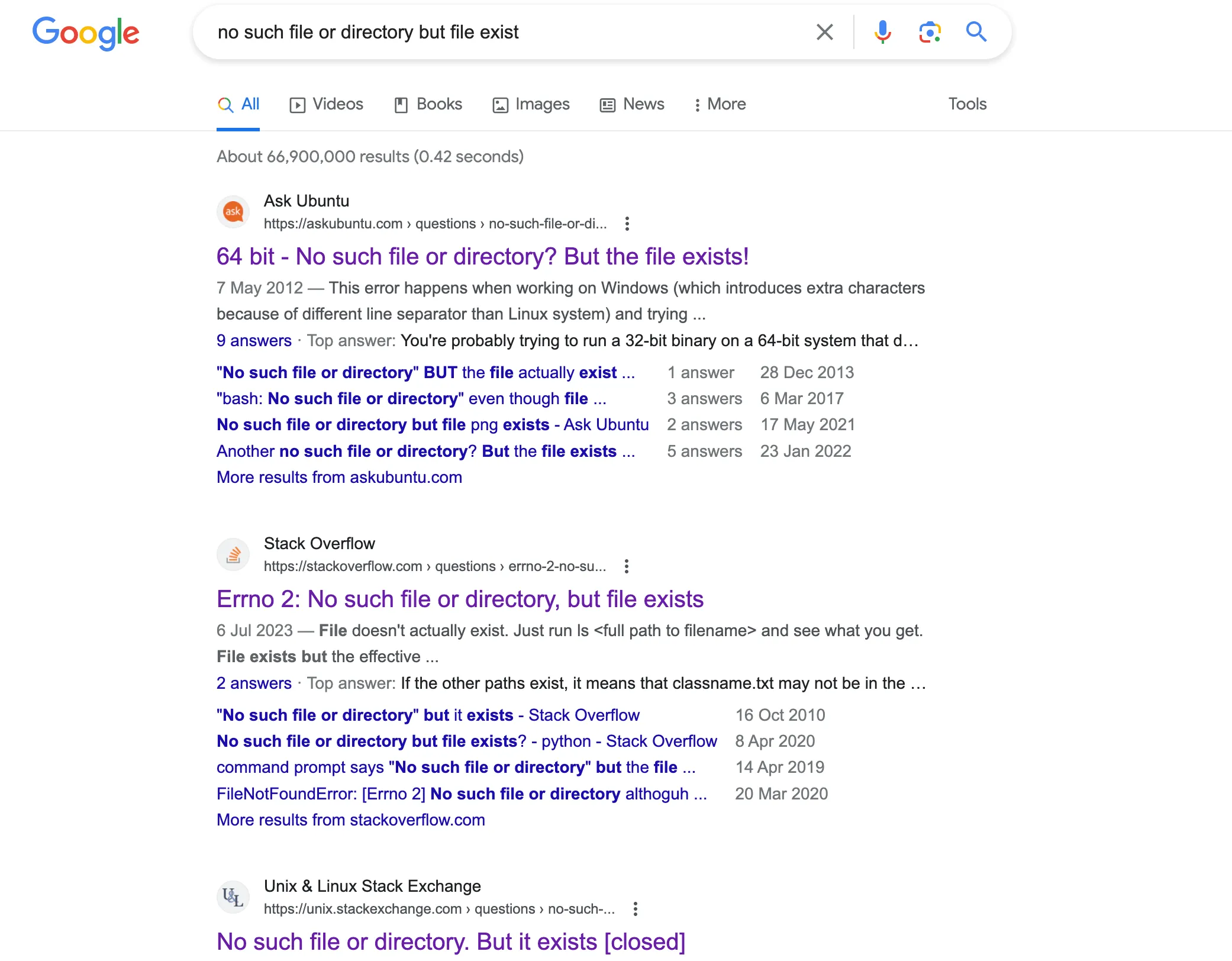The width and height of the screenshot is (1232, 961).
Task: Clear the search query with X button
Action: pyautogui.click(x=825, y=33)
